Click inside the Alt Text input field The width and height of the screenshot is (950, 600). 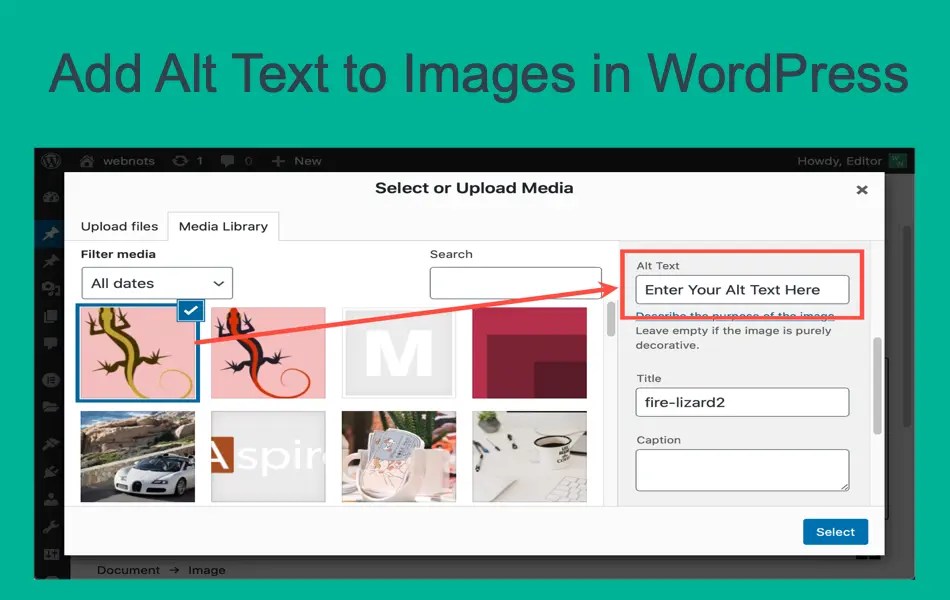[742, 290]
